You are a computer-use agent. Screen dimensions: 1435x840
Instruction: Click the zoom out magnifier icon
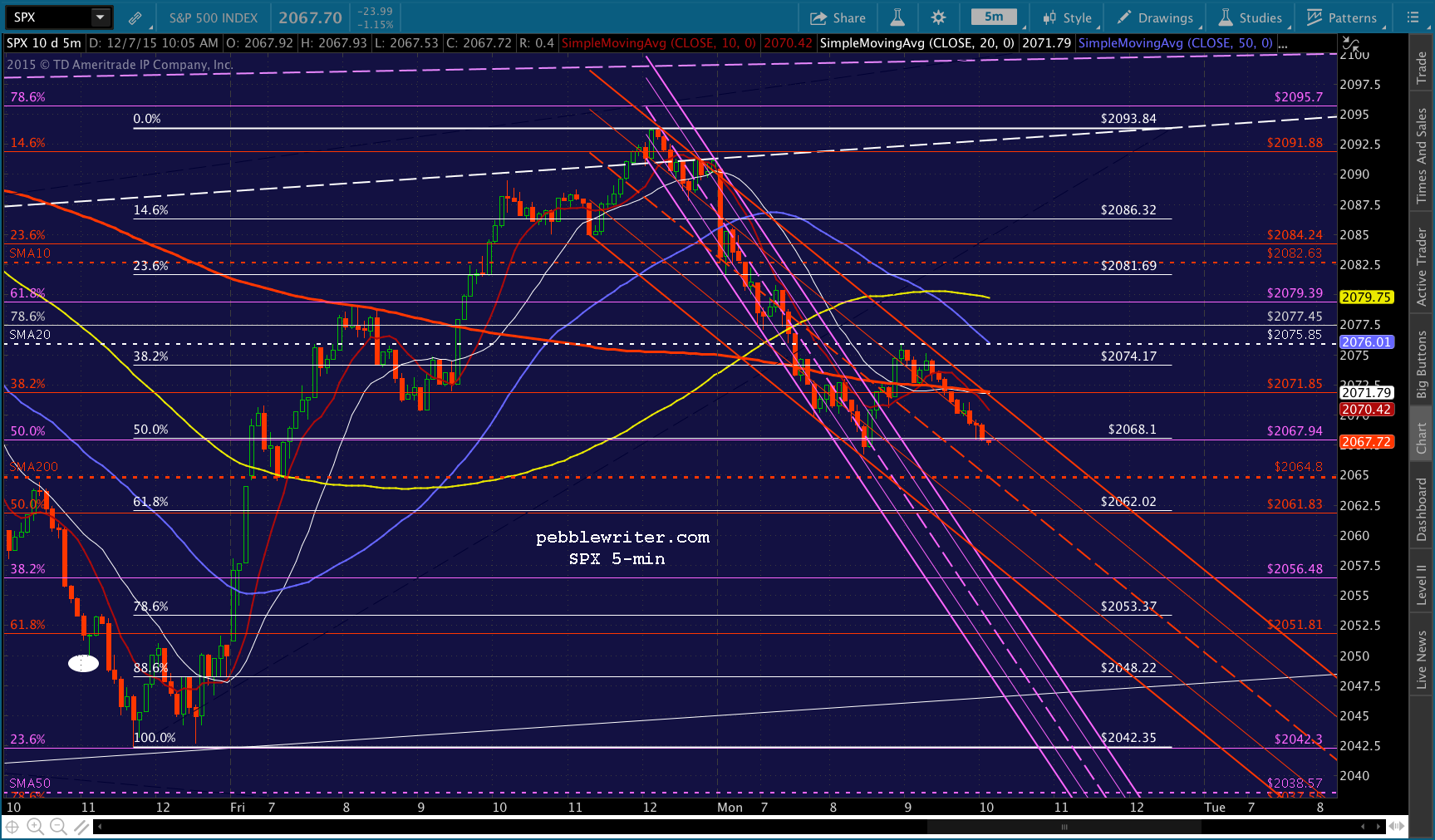click(58, 827)
